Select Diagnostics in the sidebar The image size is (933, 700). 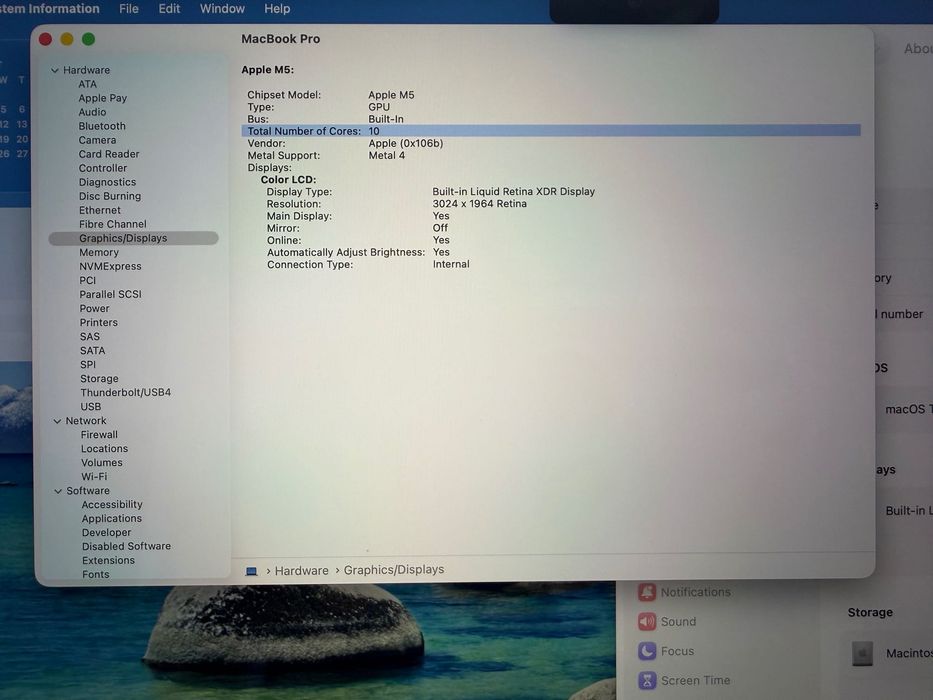coord(107,182)
